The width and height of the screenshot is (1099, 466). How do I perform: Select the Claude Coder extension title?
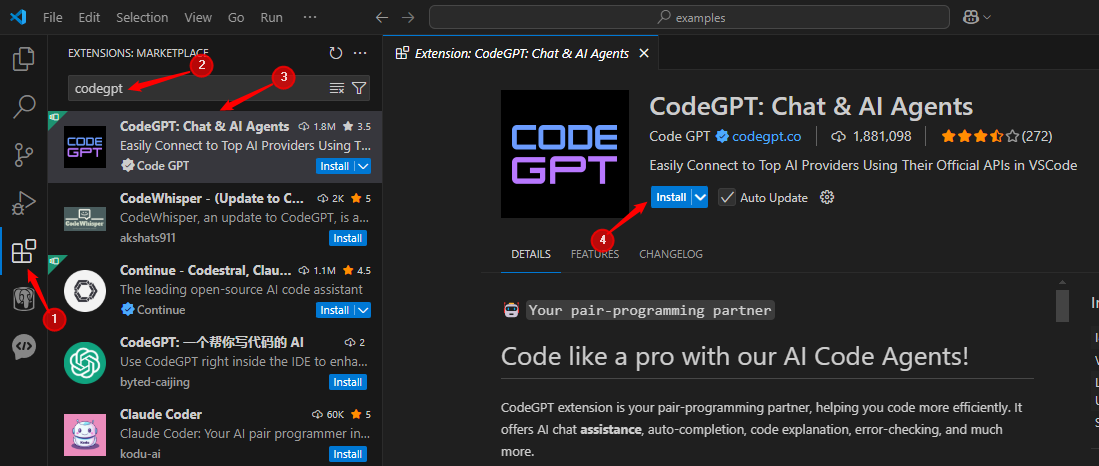pos(161,414)
